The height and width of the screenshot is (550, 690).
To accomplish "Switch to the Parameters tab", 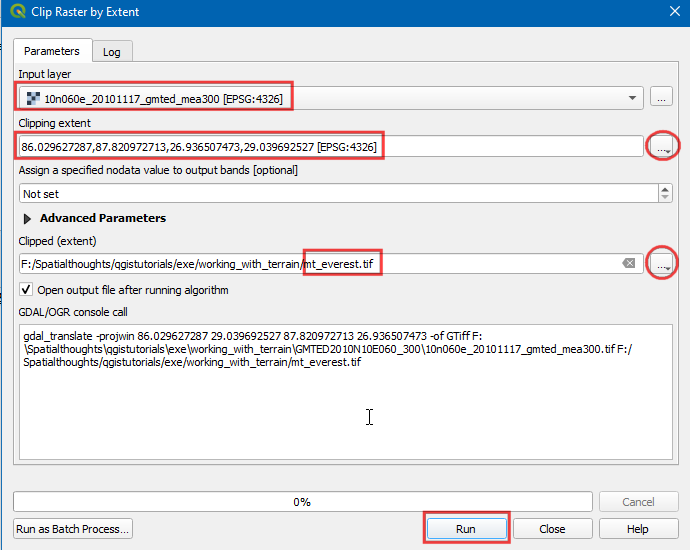I will 51,50.
